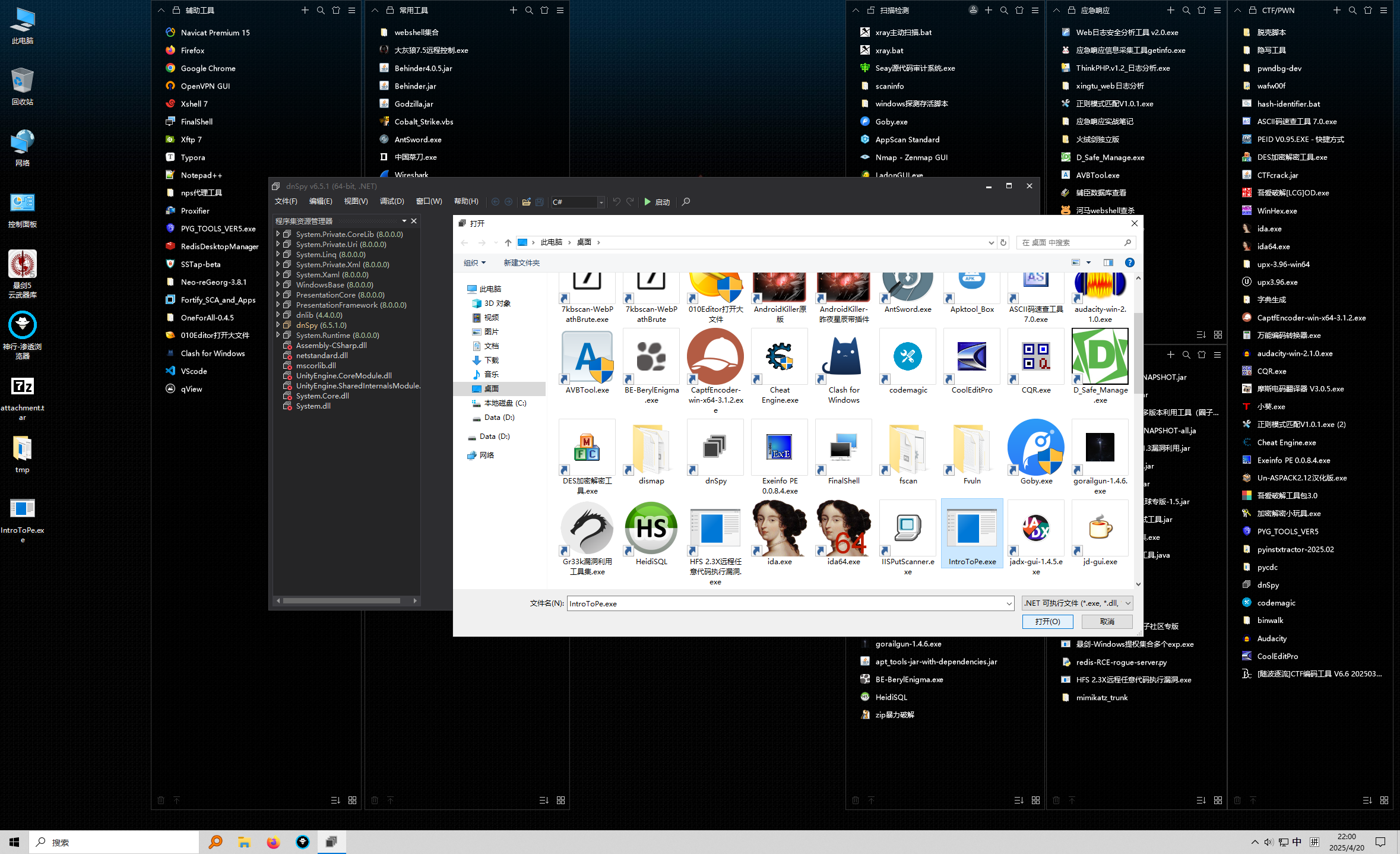The image size is (1400, 854).
Task: Click Firefox icon in taskbar
Action: [273, 842]
